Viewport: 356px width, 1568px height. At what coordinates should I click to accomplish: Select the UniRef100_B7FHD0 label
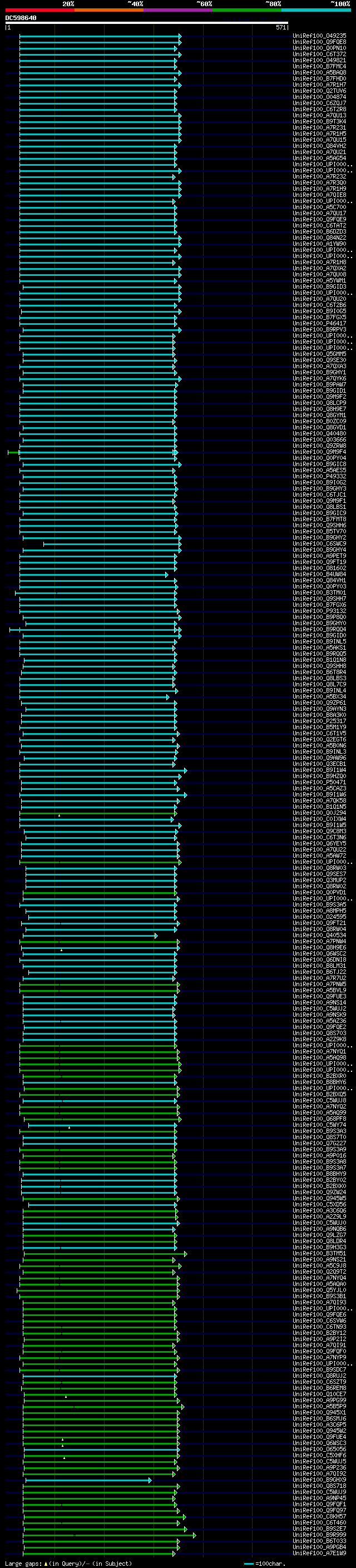point(319,78)
